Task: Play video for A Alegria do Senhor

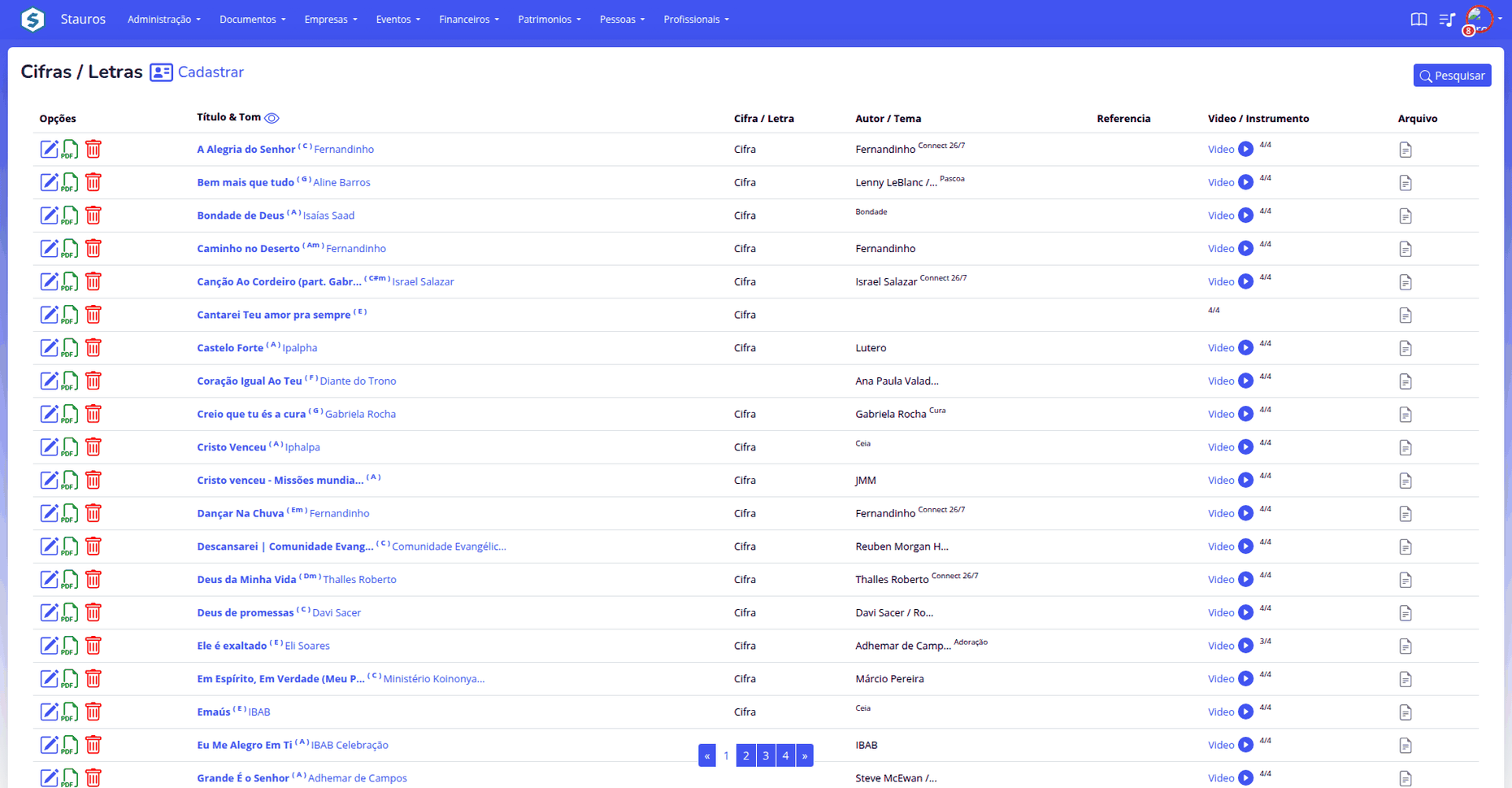Action: [1245, 149]
